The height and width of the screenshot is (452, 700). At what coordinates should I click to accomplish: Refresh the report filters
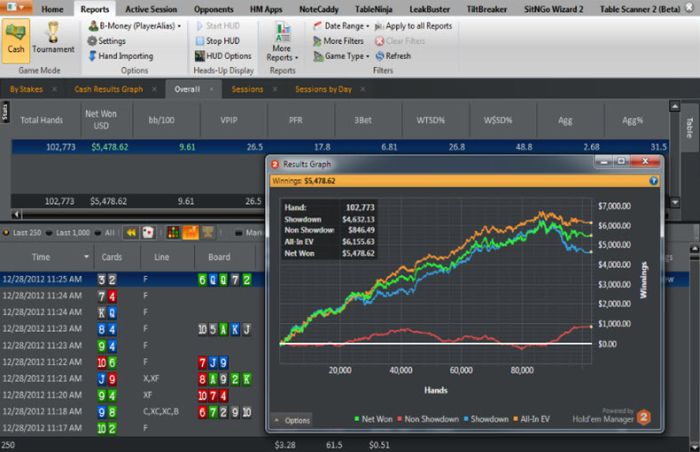point(393,56)
